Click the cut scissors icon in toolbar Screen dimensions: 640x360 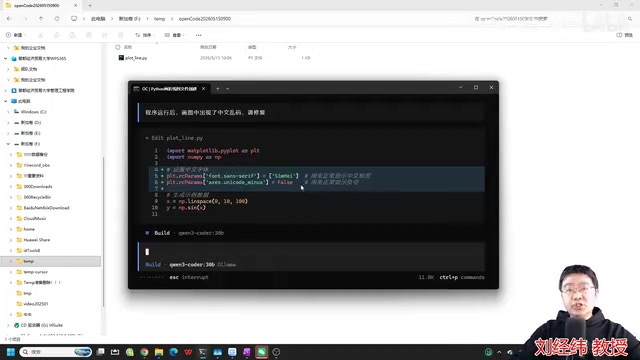(40, 35)
